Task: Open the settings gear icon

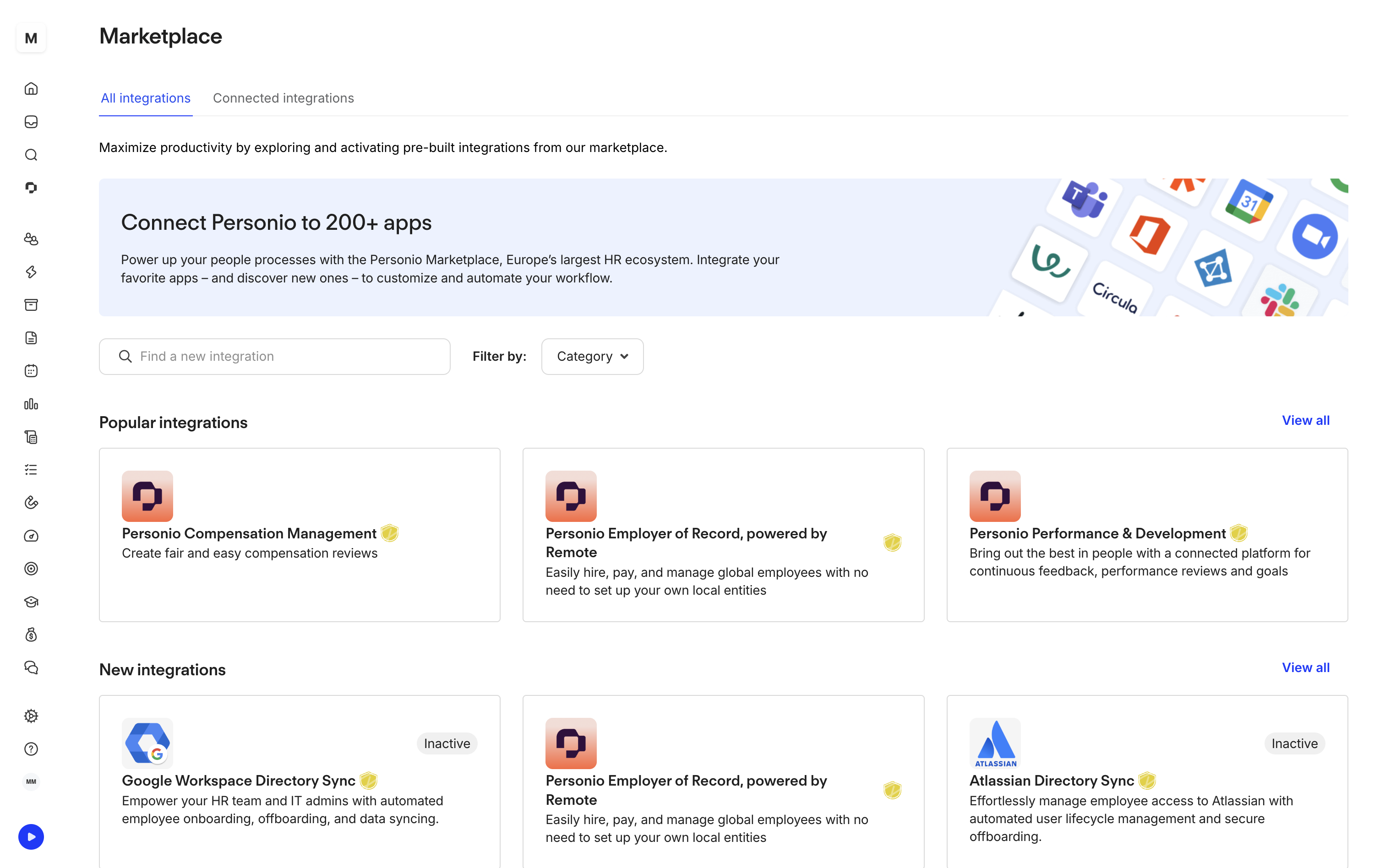Action: [31, 716]
